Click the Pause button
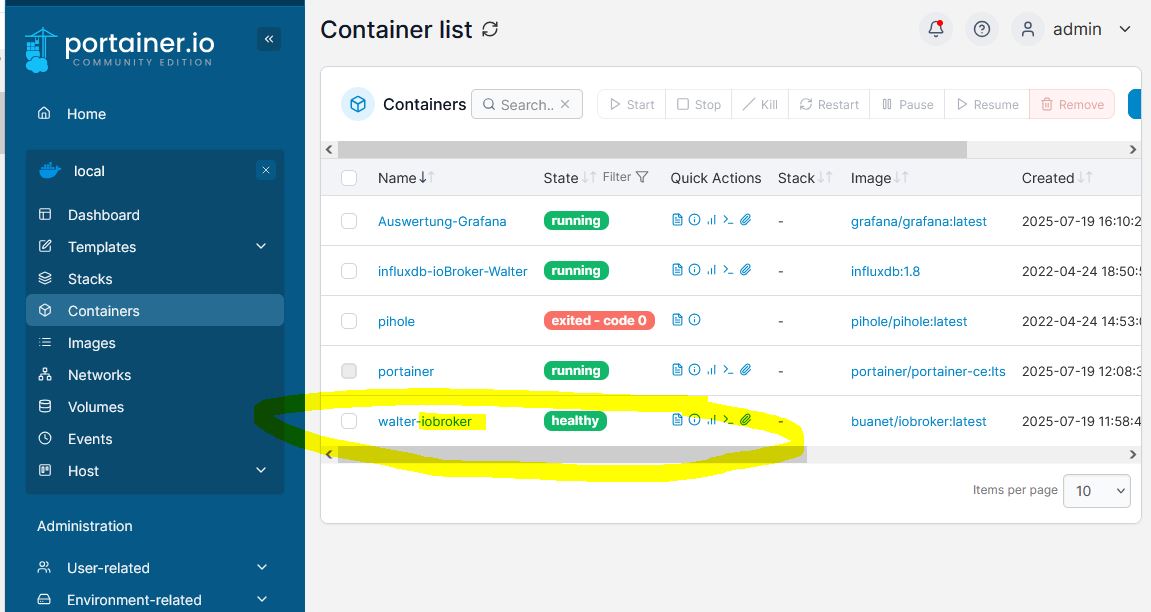The height and width of the screenshot is (612, 1151). (907, 104)
